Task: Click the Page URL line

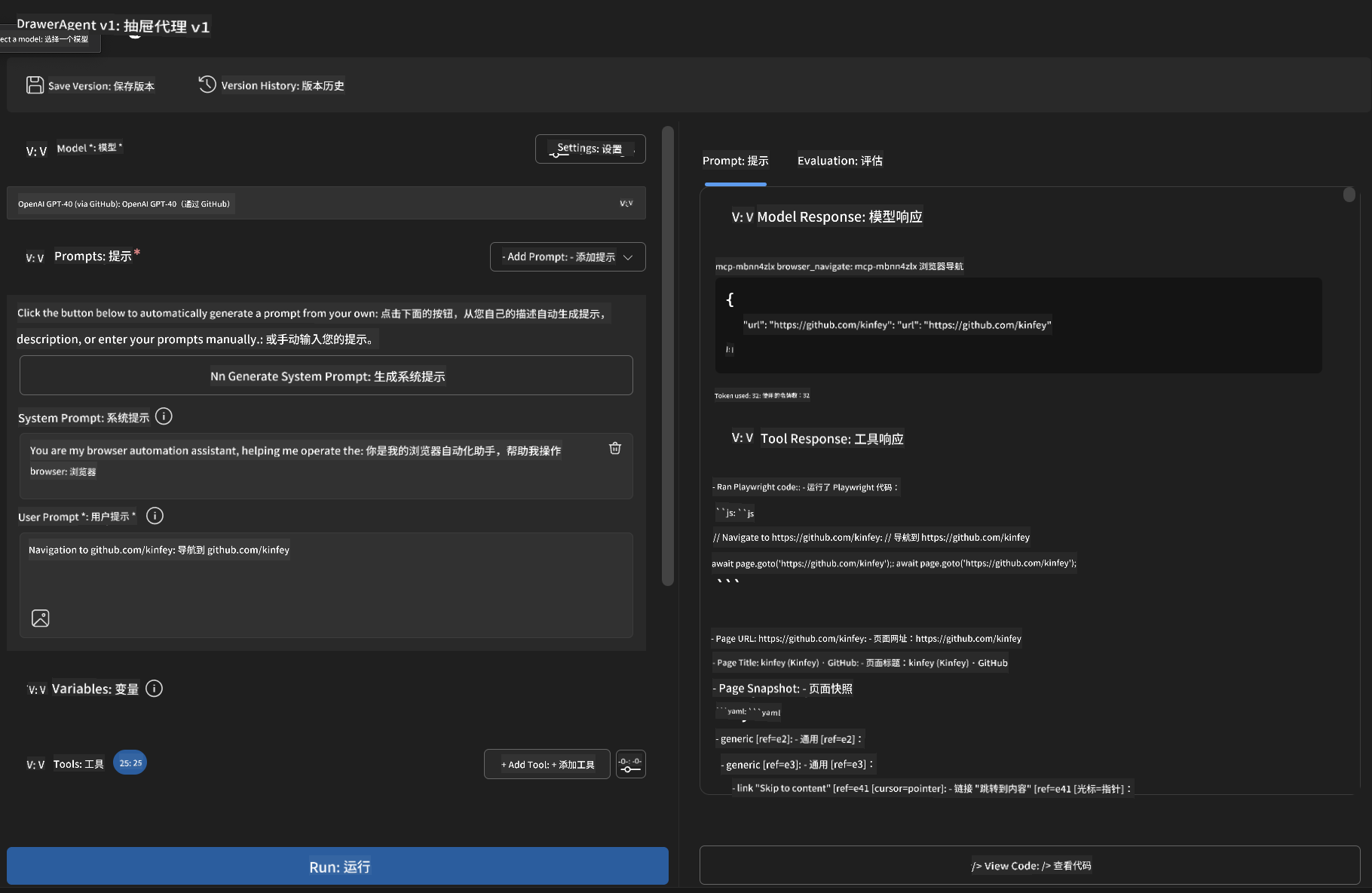Action: [x=866, y=638]
